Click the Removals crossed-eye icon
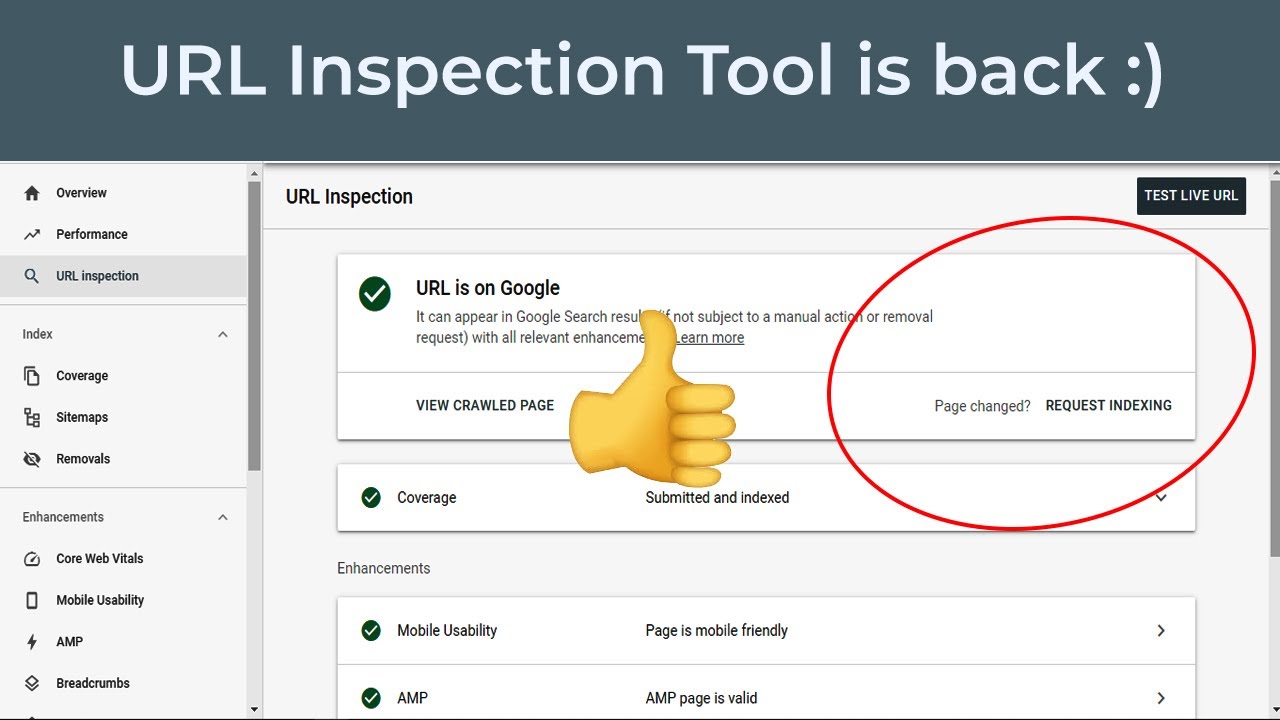This screenshot has width=1280, height=720. [32, 459]
